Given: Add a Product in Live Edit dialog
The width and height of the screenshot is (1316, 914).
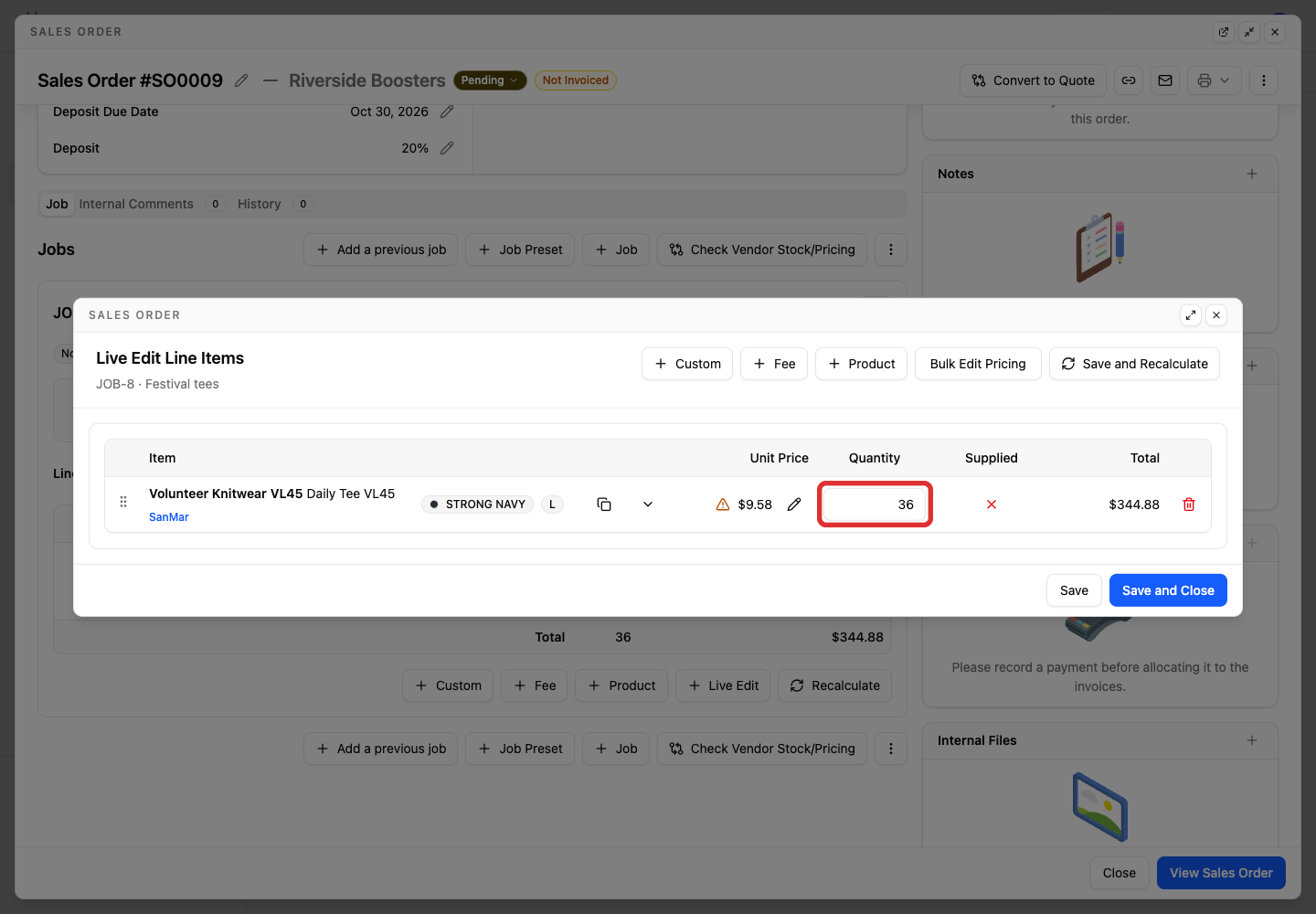Looking at the screenshot, I should (862, 364).
